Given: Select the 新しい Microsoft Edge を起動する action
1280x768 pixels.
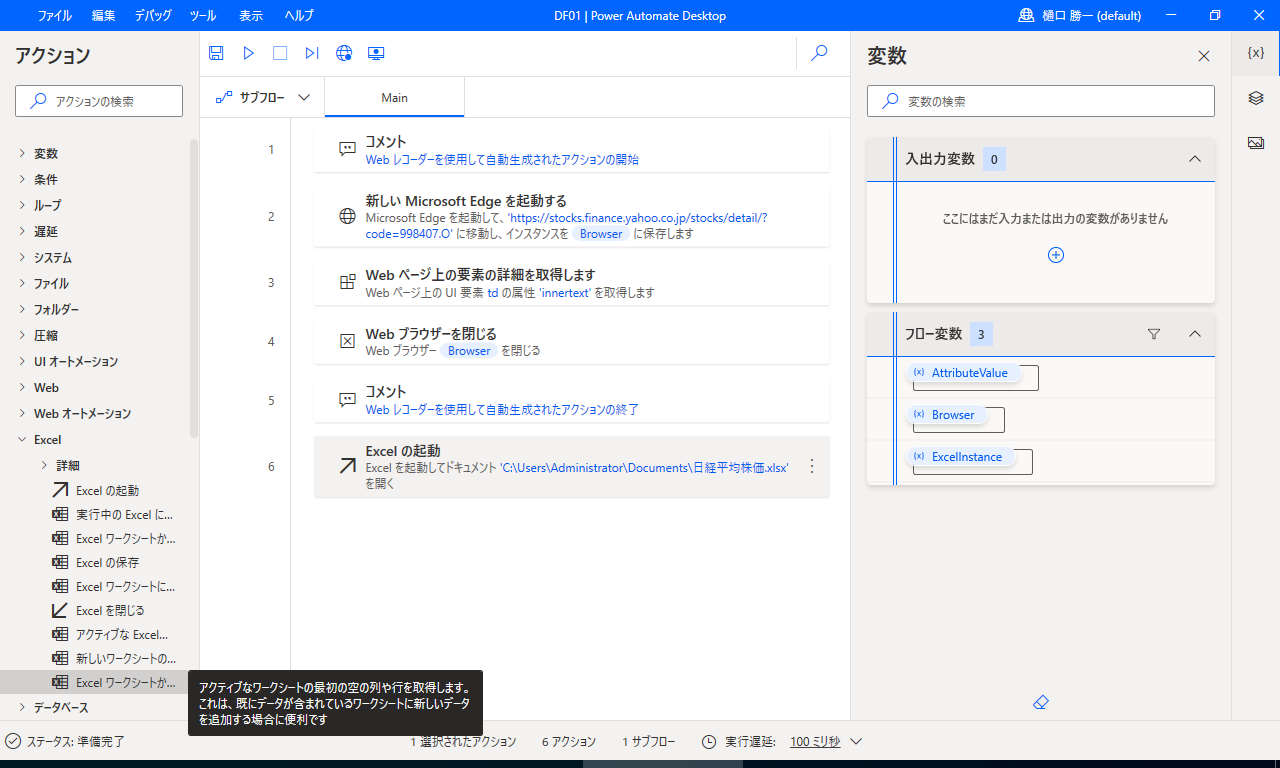Looking at the screenshot, I should click(x=571, y=216).
